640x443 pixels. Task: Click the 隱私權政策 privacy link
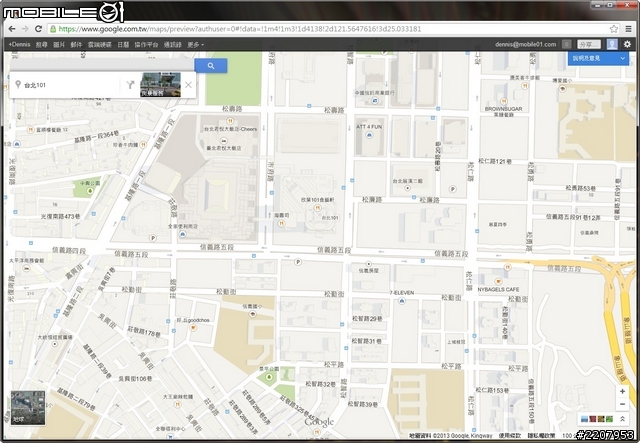tap(541, 436)
